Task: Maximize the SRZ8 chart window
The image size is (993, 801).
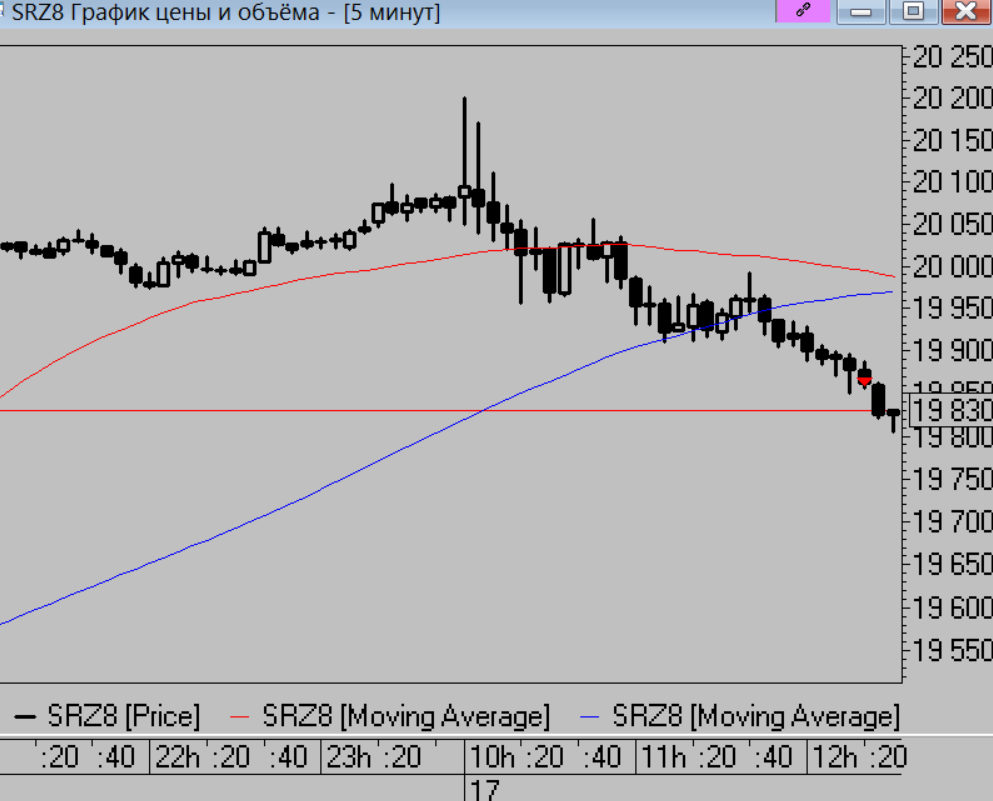Action: tap(913, 11)
